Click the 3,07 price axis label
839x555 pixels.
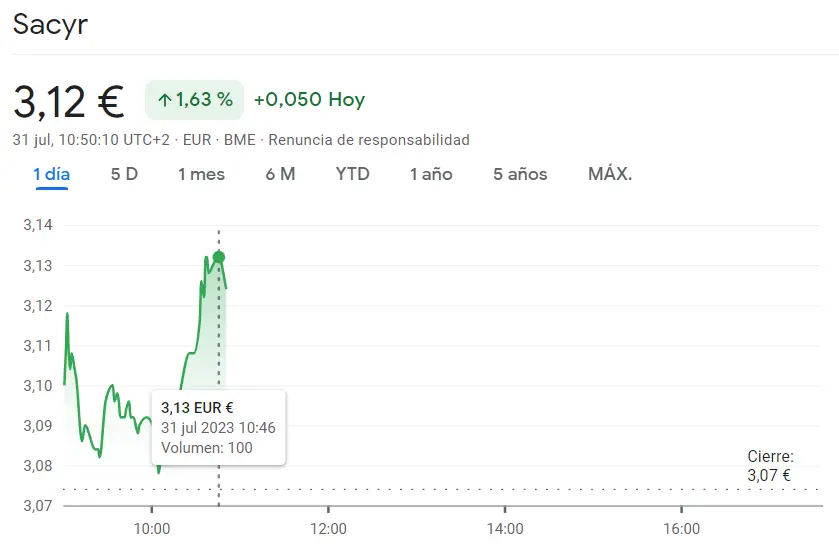click(x=38, y=505)
